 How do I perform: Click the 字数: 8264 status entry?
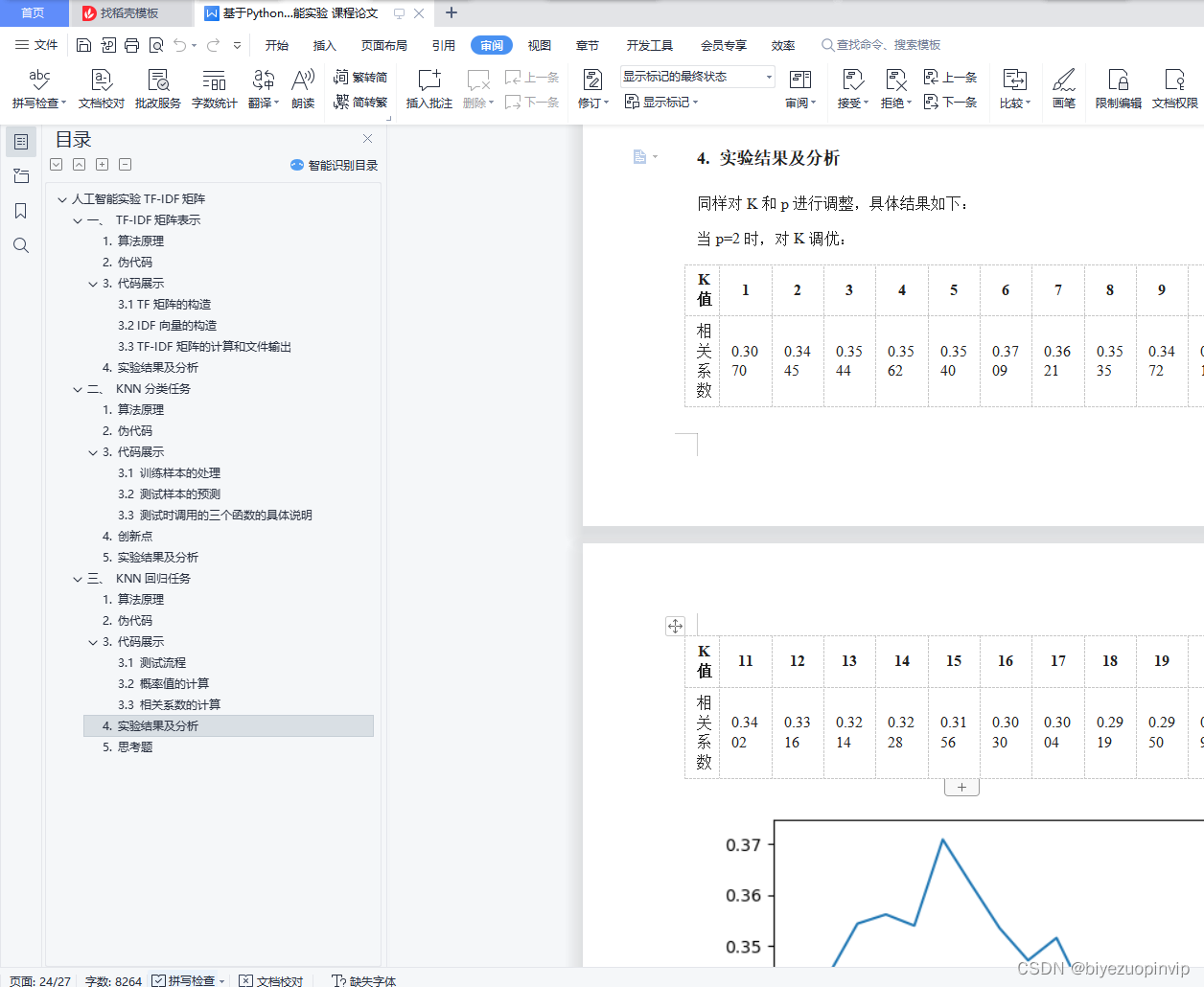pyautogui.click(x=113, y=980)
